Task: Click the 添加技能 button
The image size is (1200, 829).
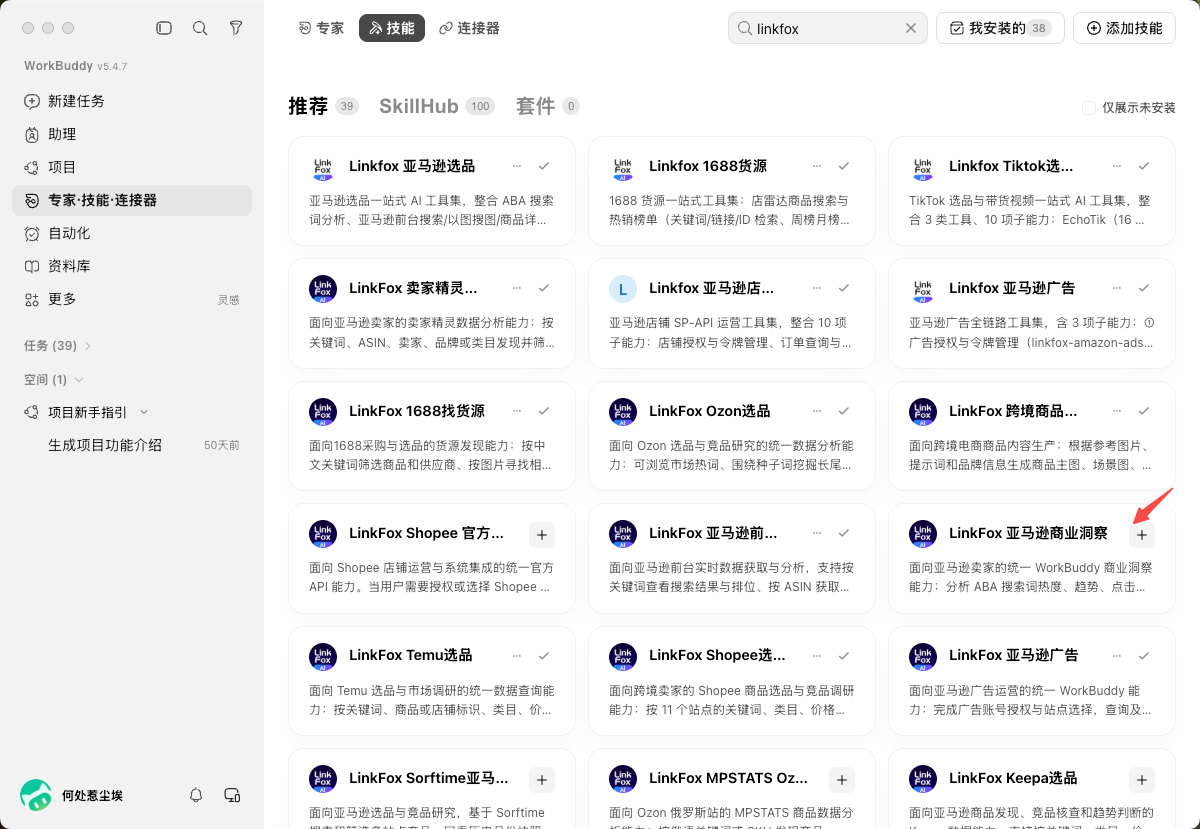Action: 1124,28
